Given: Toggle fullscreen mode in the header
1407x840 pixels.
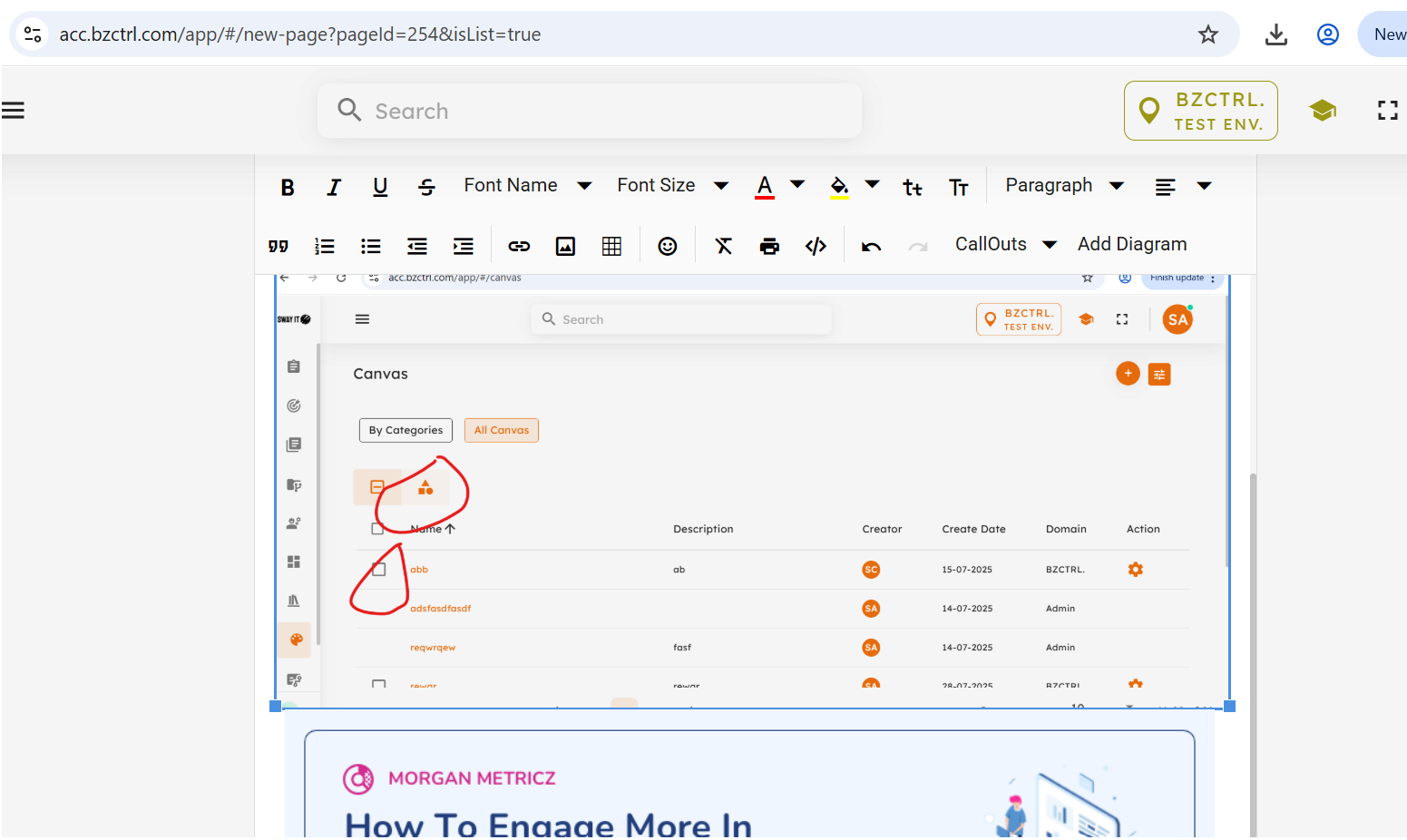Looking at the screenshot, I should pyautogui.click(x=1387, y=111).
